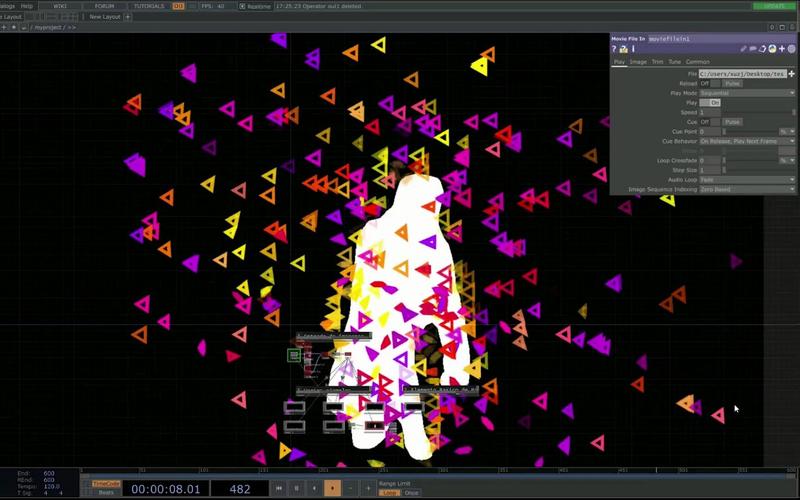The image size is (800, 500).
Task: Click the copy parameters icon
Action: tap(762, 49)
